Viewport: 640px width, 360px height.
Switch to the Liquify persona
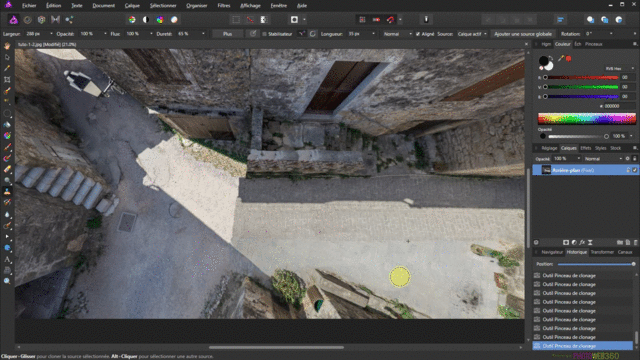click(x=27, y=20)
